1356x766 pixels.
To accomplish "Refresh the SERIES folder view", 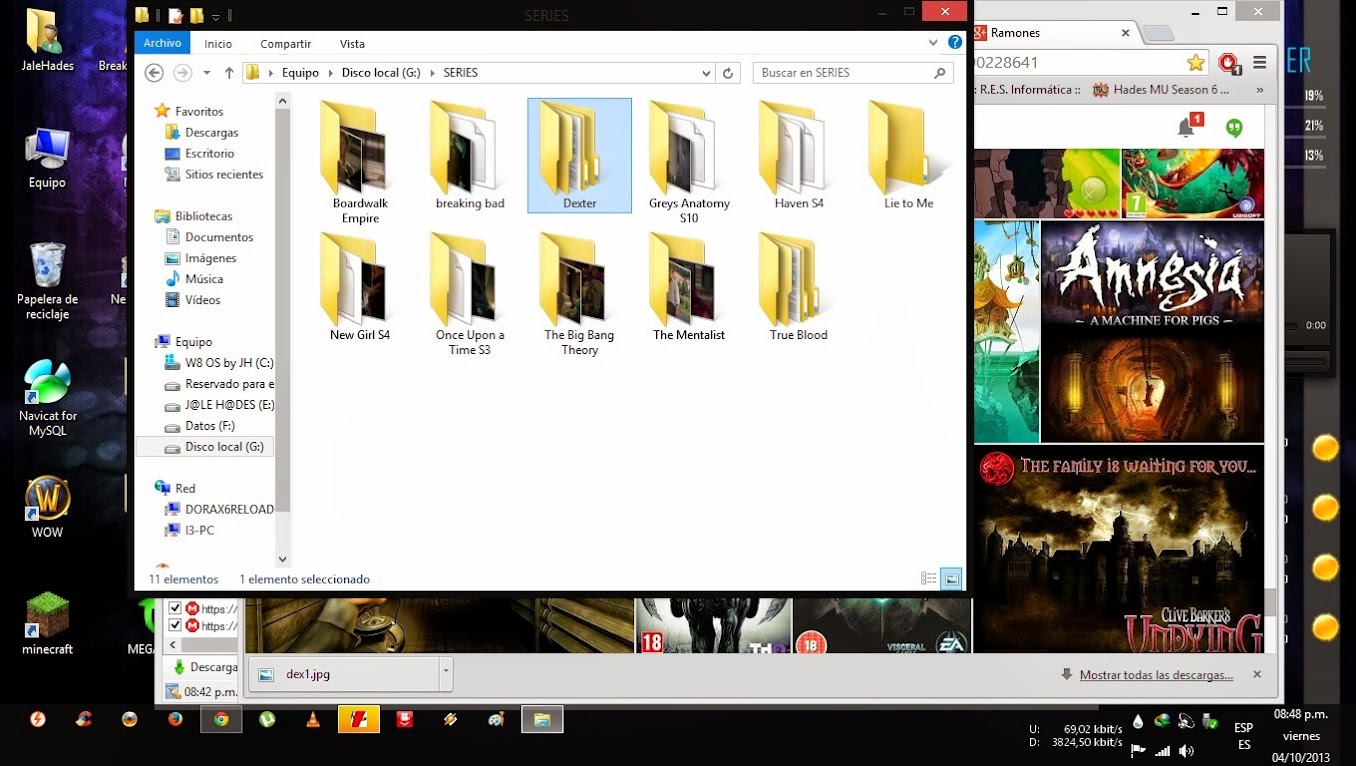I will point(728,73).
